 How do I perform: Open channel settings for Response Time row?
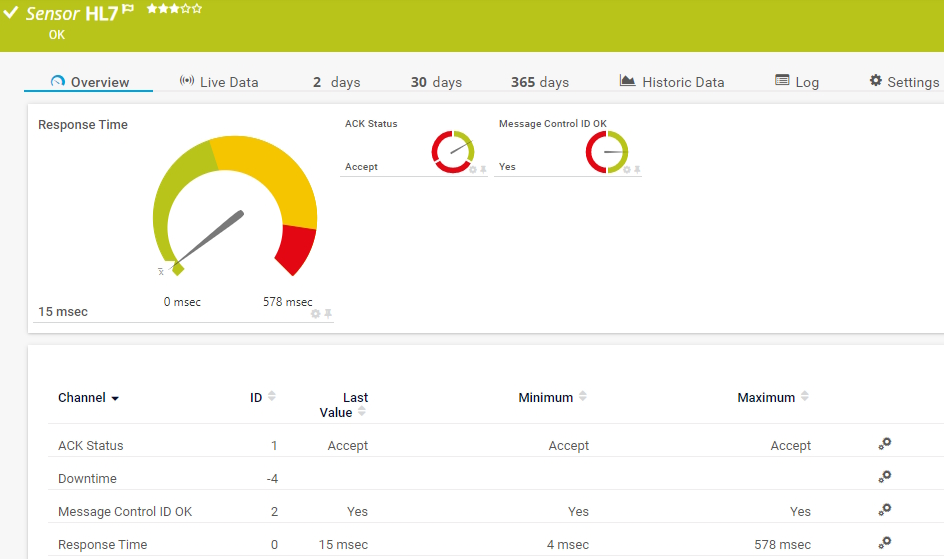884,543
